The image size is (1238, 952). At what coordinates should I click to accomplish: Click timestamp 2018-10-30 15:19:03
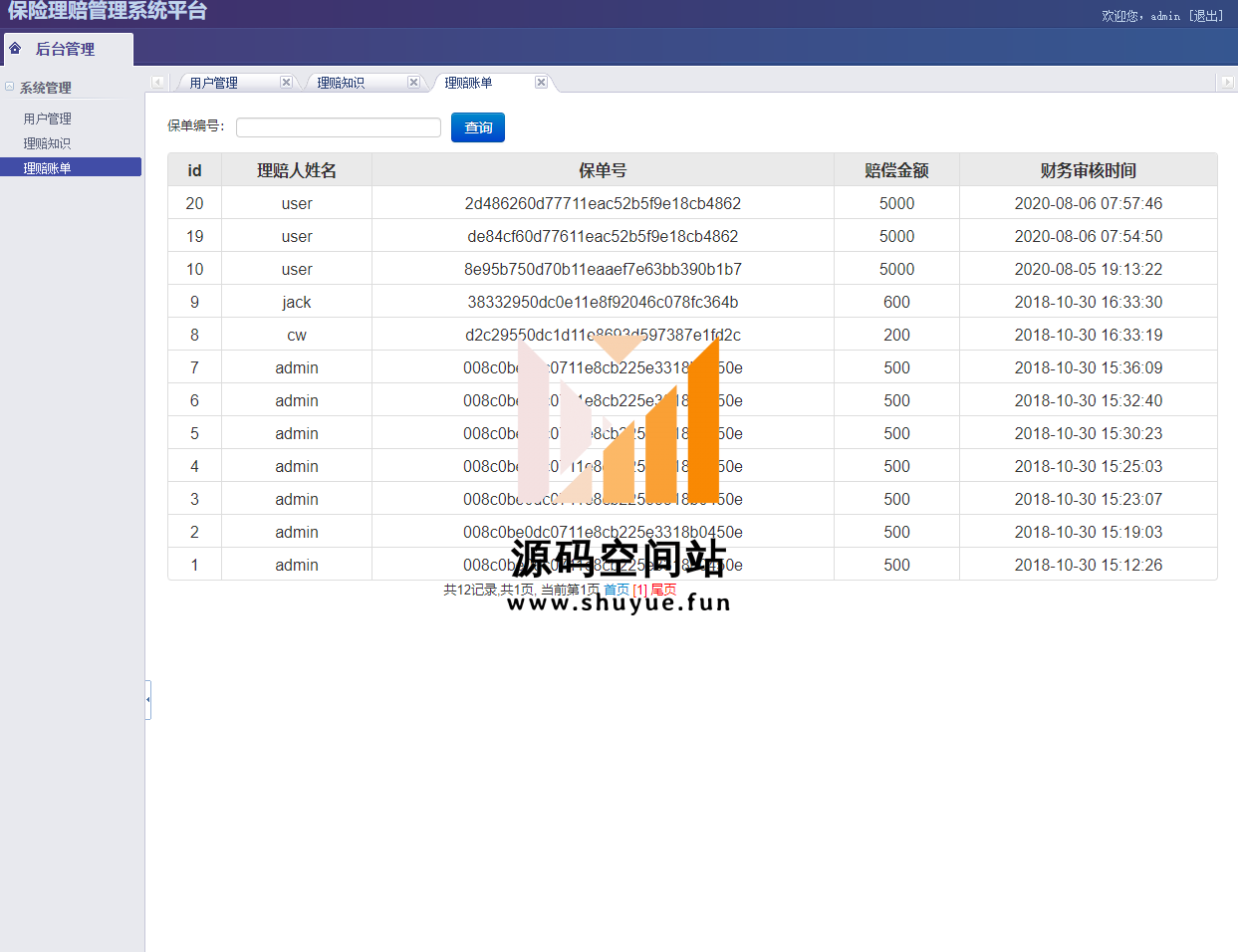[x=1089, y=532]
